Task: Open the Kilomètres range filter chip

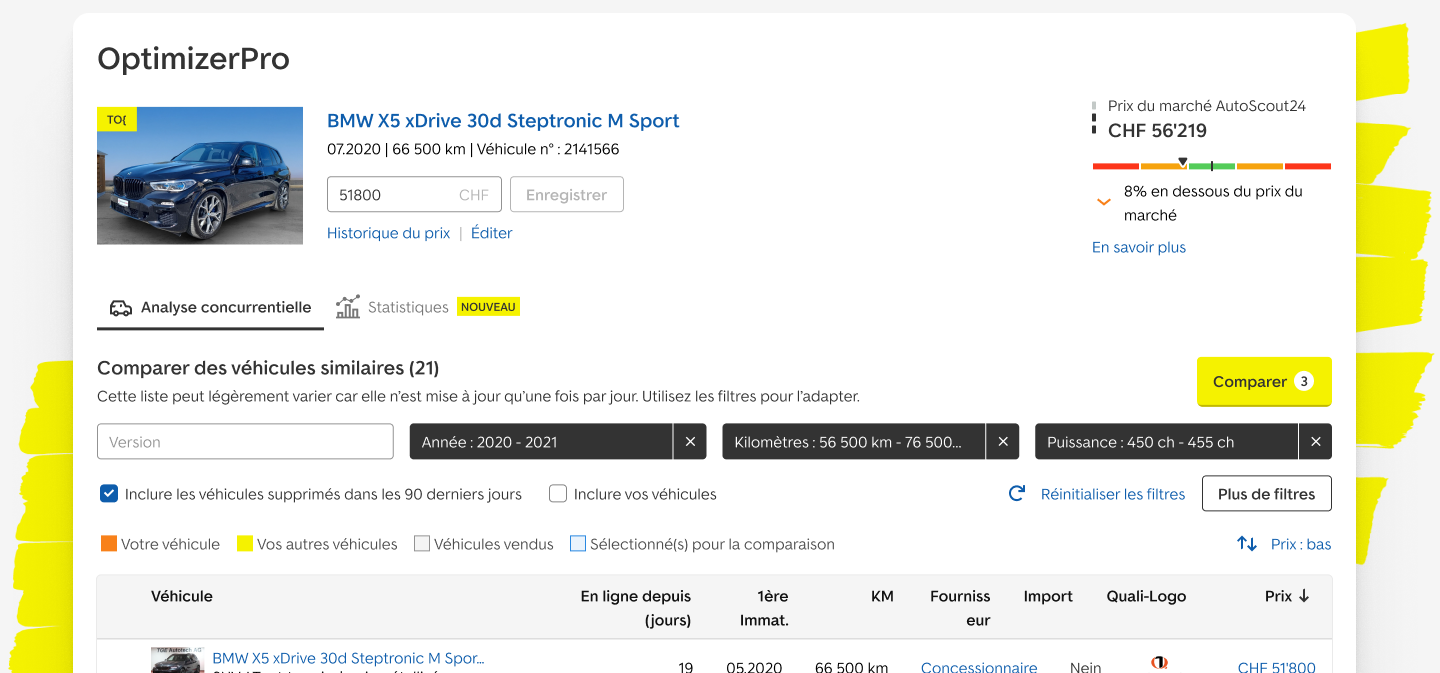Action: coord(854,442)
